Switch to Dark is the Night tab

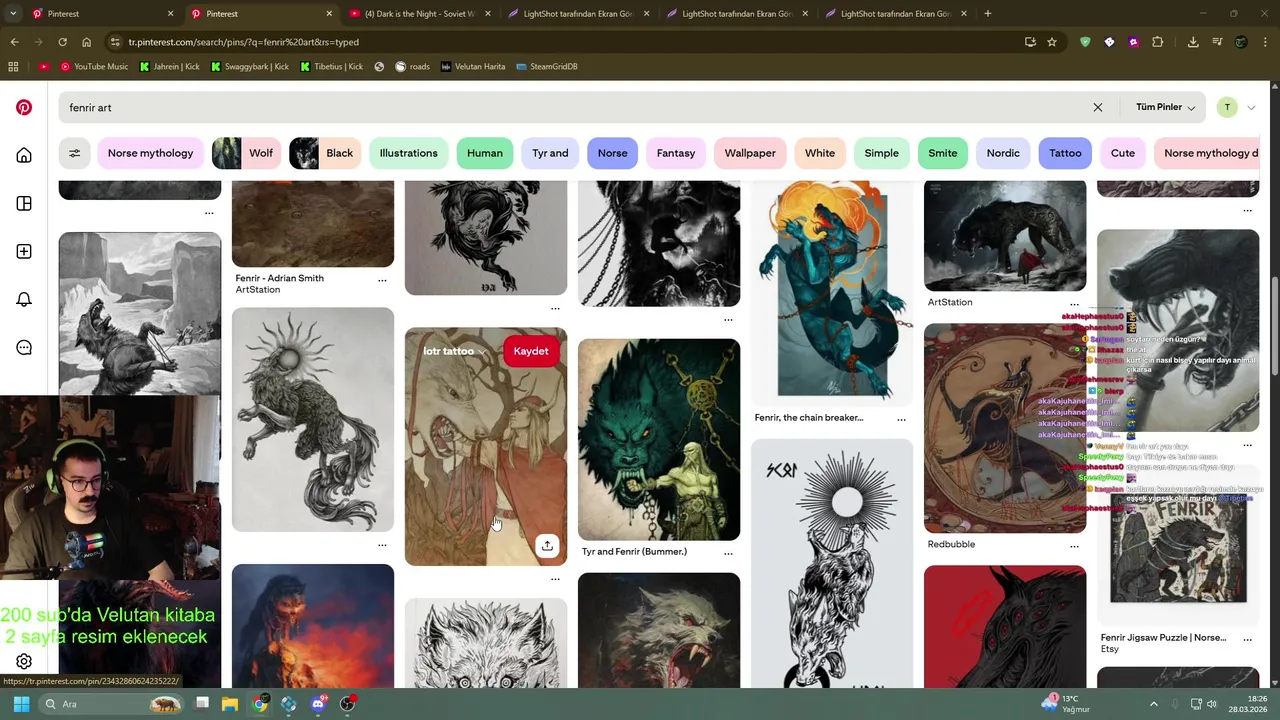[x=420, y=14]
